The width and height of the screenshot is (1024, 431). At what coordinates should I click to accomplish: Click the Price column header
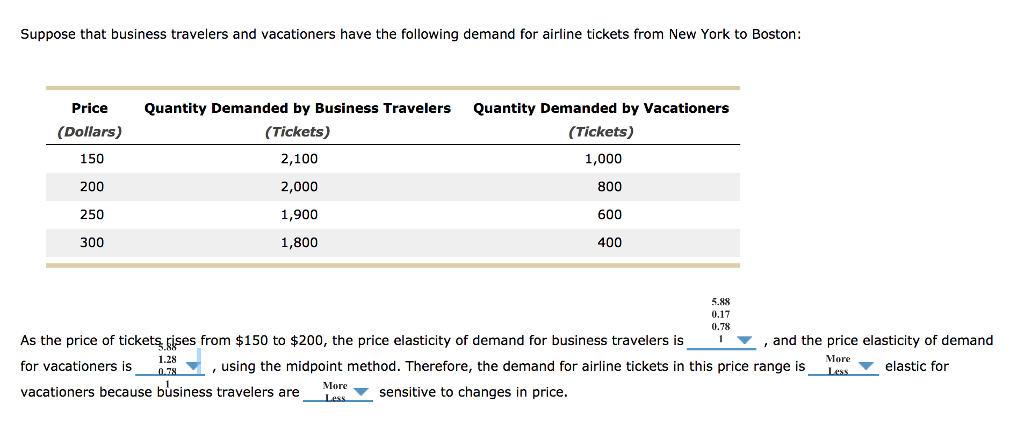pyautogui.click(x=90, y=108)
